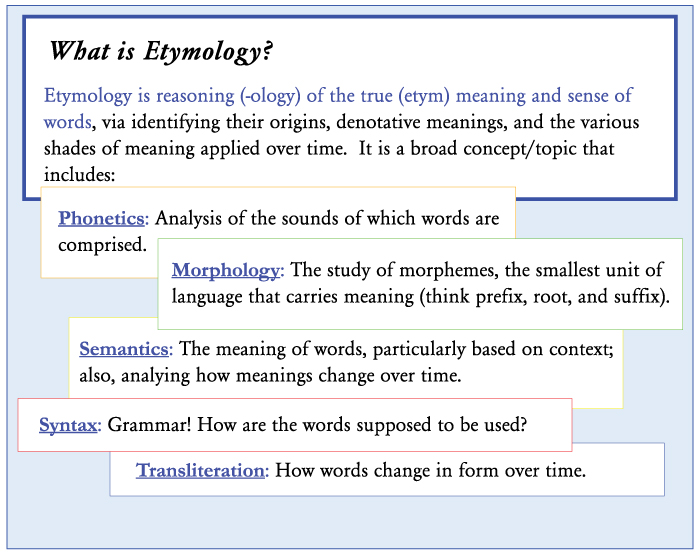
Task: Click the Morphology hyperlink
Action: (x=227, y=270)
